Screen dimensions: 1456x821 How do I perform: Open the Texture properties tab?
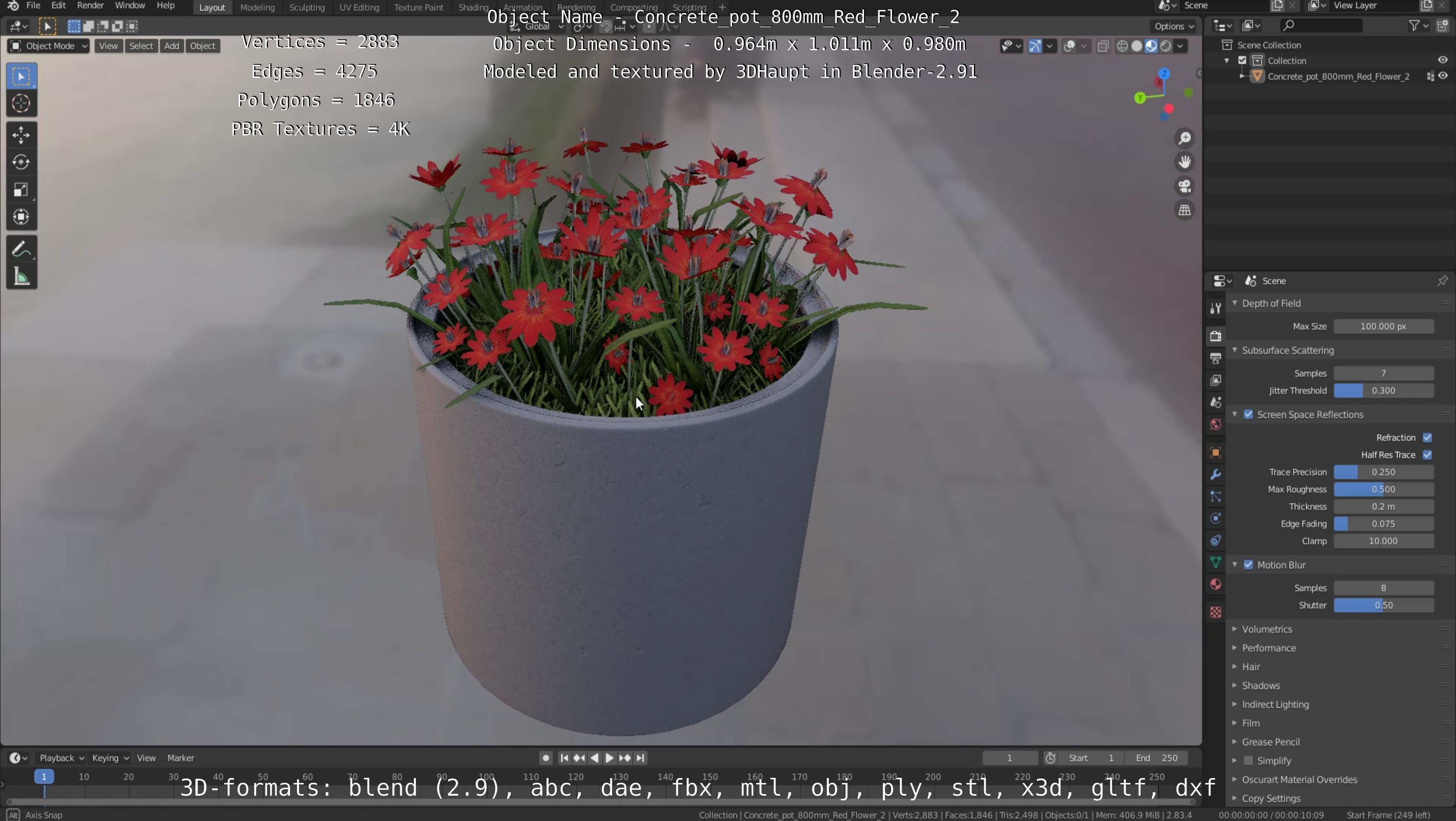[x=1215, y=612]
